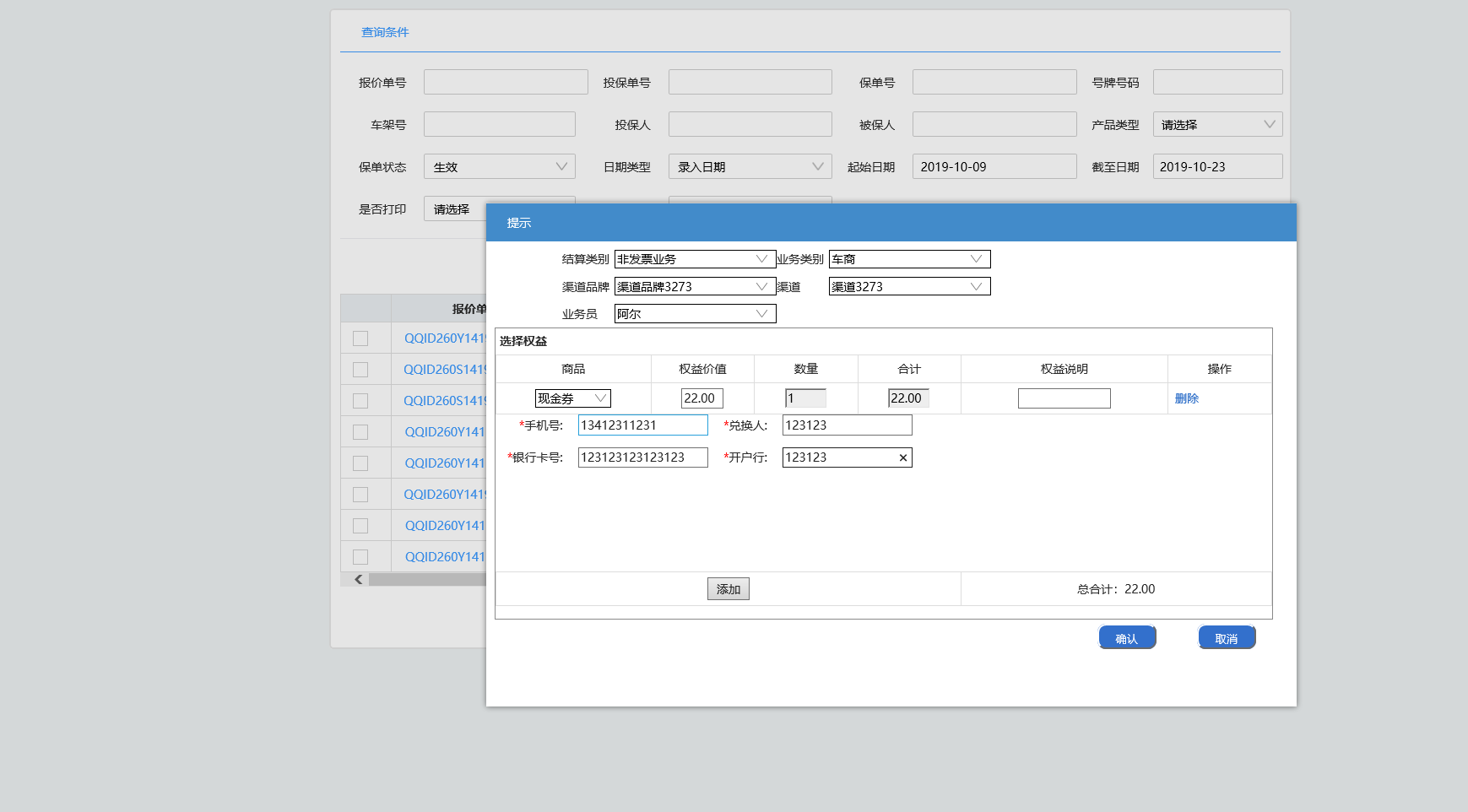The width and height of the screenshot is (1468, 812).
Task: Expand the 保单状态 dropdown showing 生效
Action: pyautogui.click(x=499, y=167)
